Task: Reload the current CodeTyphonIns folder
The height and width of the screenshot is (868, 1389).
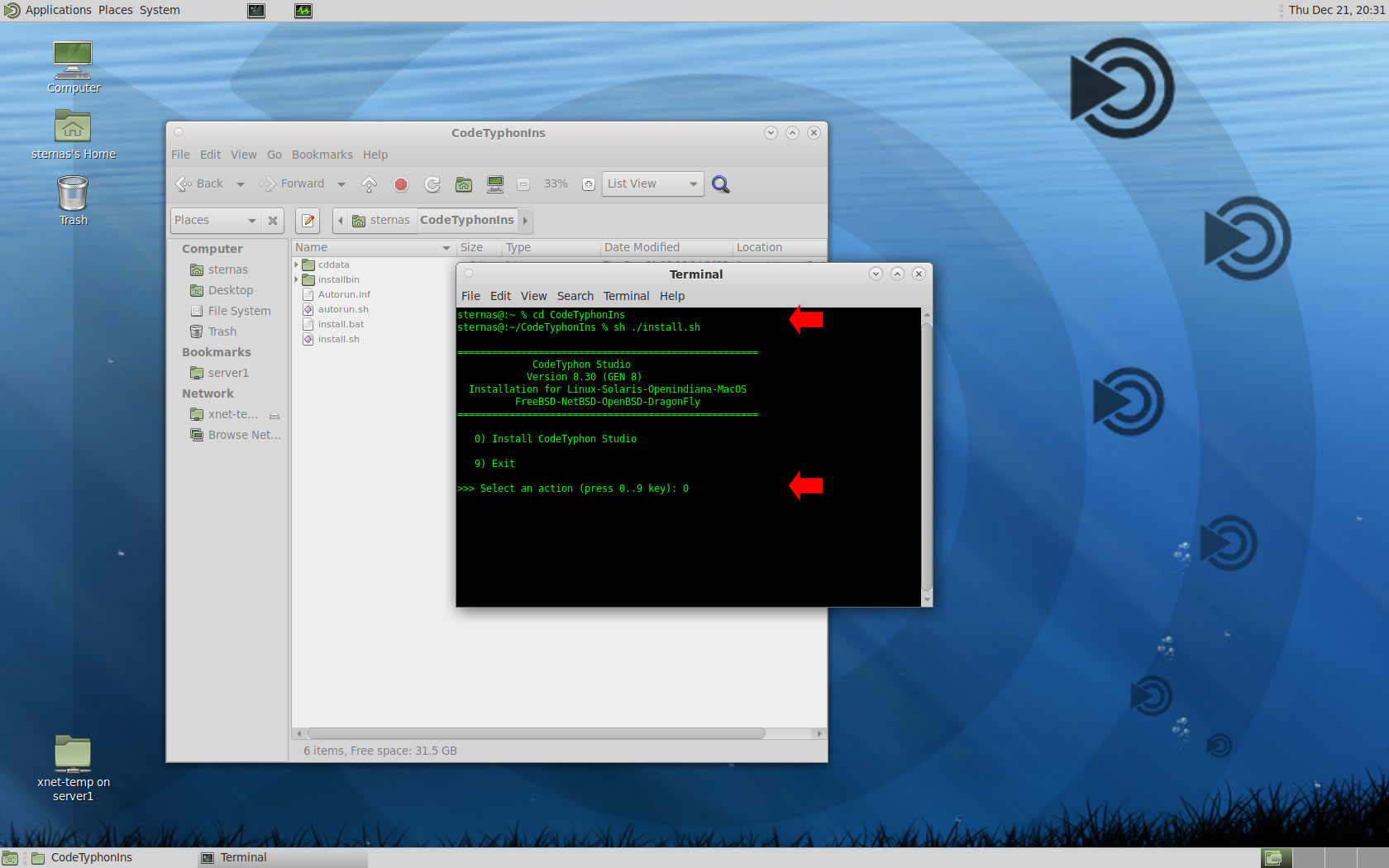Action: pos(432,184)
